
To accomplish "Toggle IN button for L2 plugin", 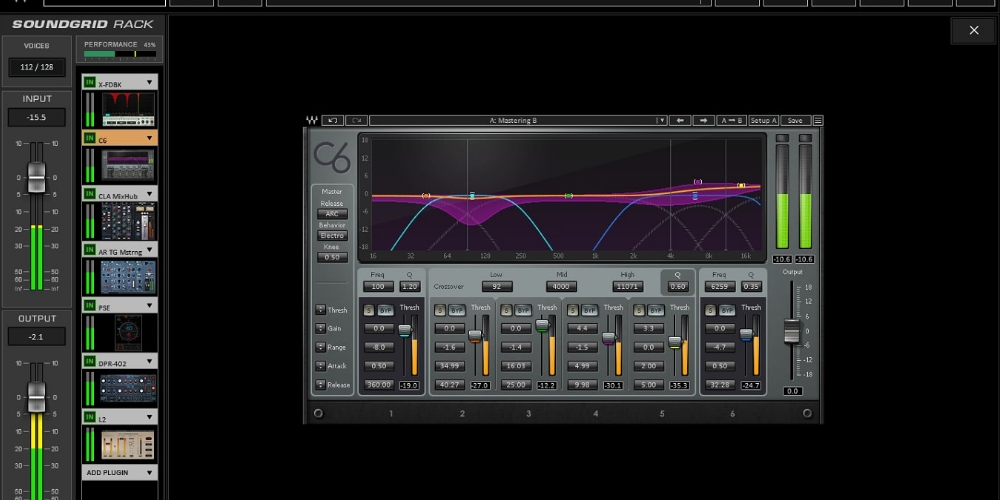I will click(x=89, y=418).
